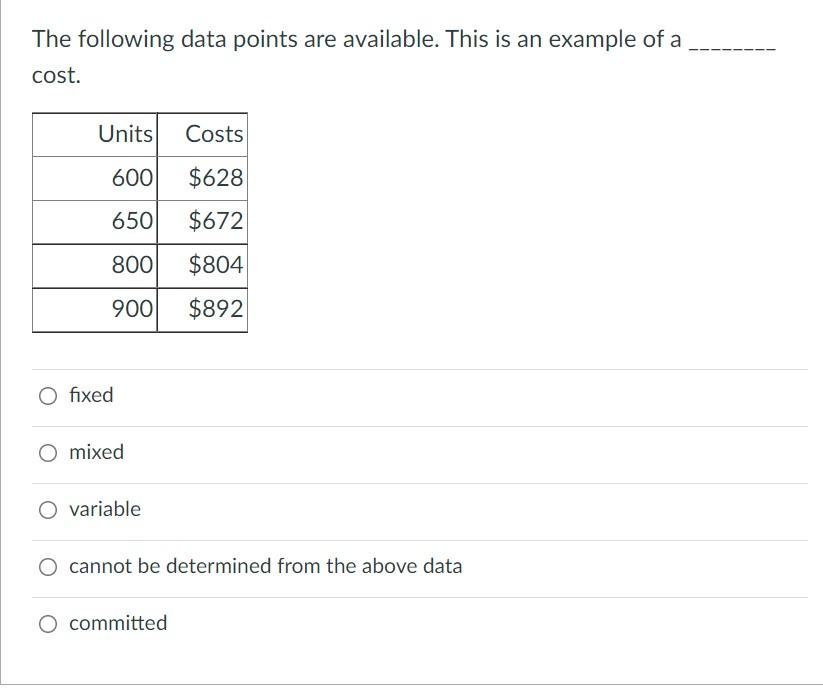Click the fixed answer label text
This screenshot has width=823, height=691.
click(x=91, y=395)
